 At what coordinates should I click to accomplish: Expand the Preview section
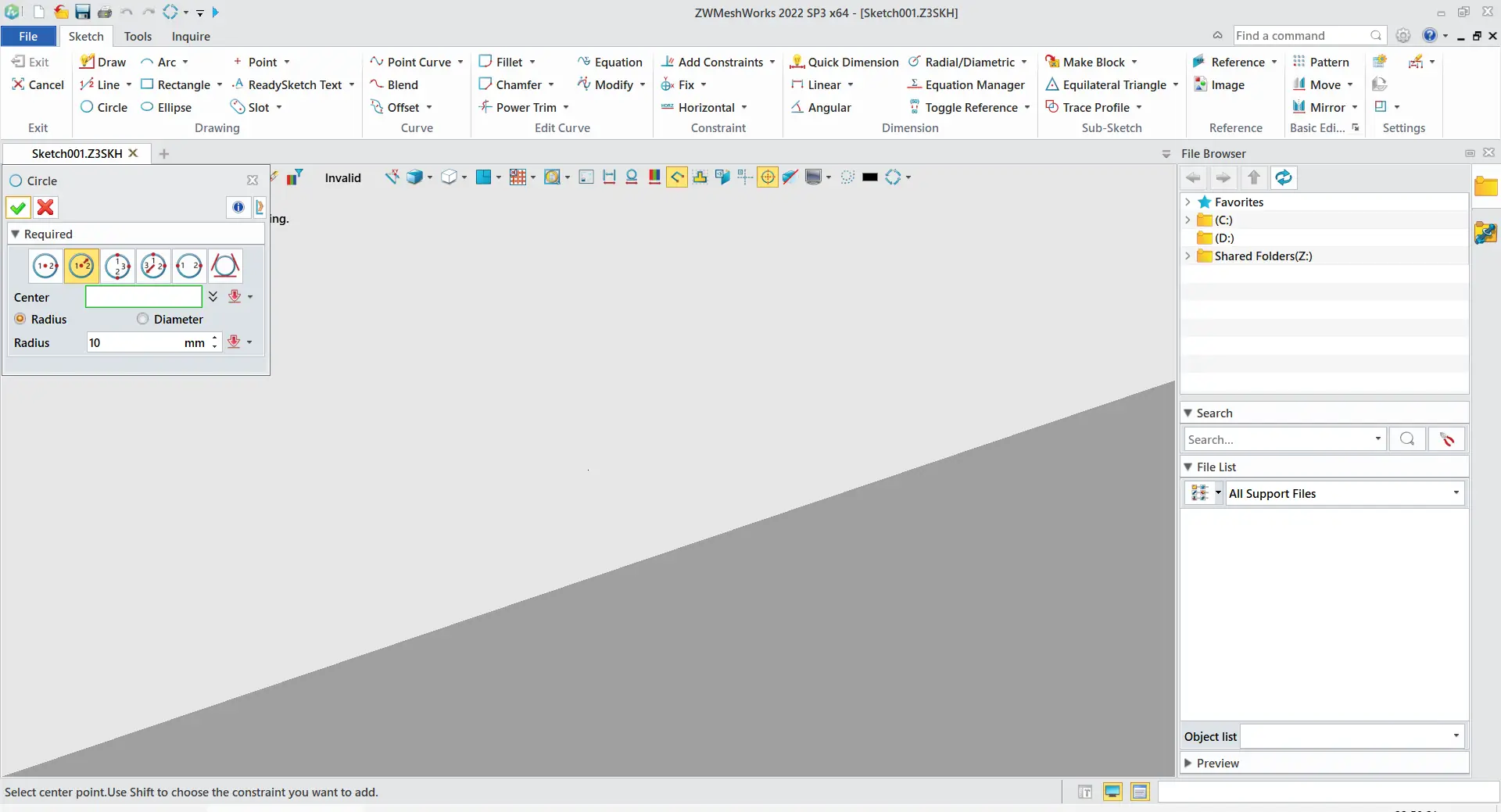1188,763
